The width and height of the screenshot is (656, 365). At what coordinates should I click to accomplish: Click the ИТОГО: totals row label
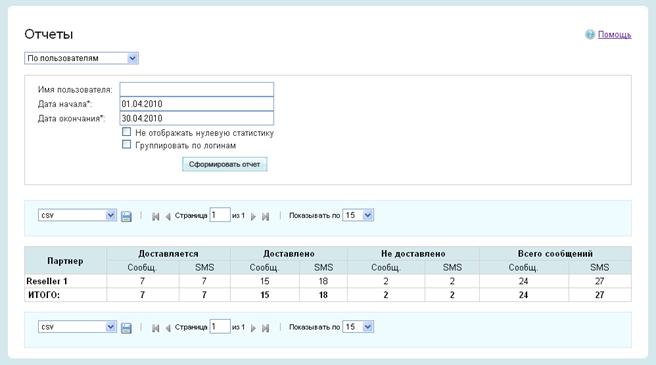44,295
